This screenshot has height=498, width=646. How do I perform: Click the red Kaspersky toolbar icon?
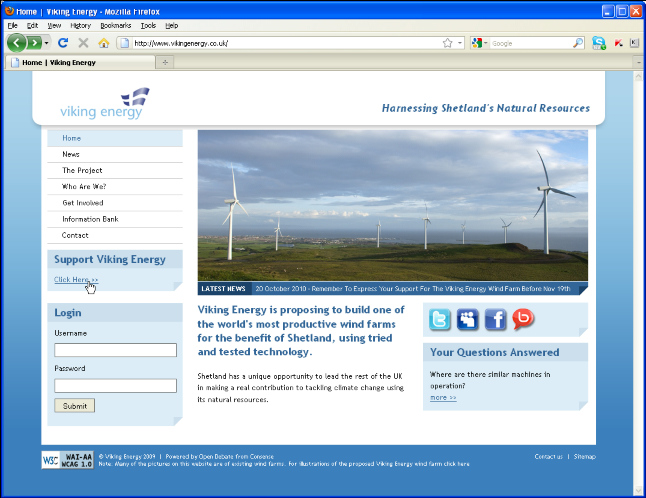coord(618,43)
